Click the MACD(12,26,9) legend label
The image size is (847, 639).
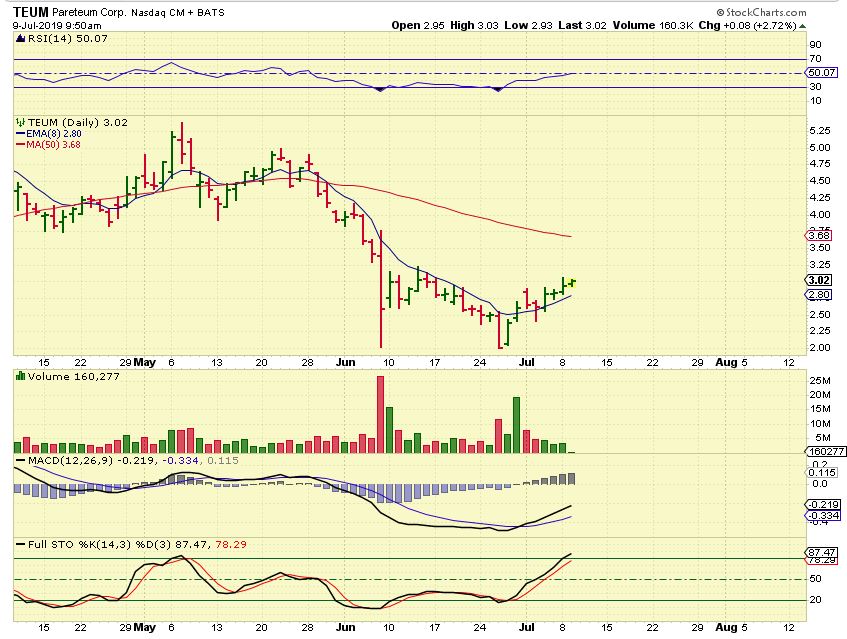click(71, 460)
